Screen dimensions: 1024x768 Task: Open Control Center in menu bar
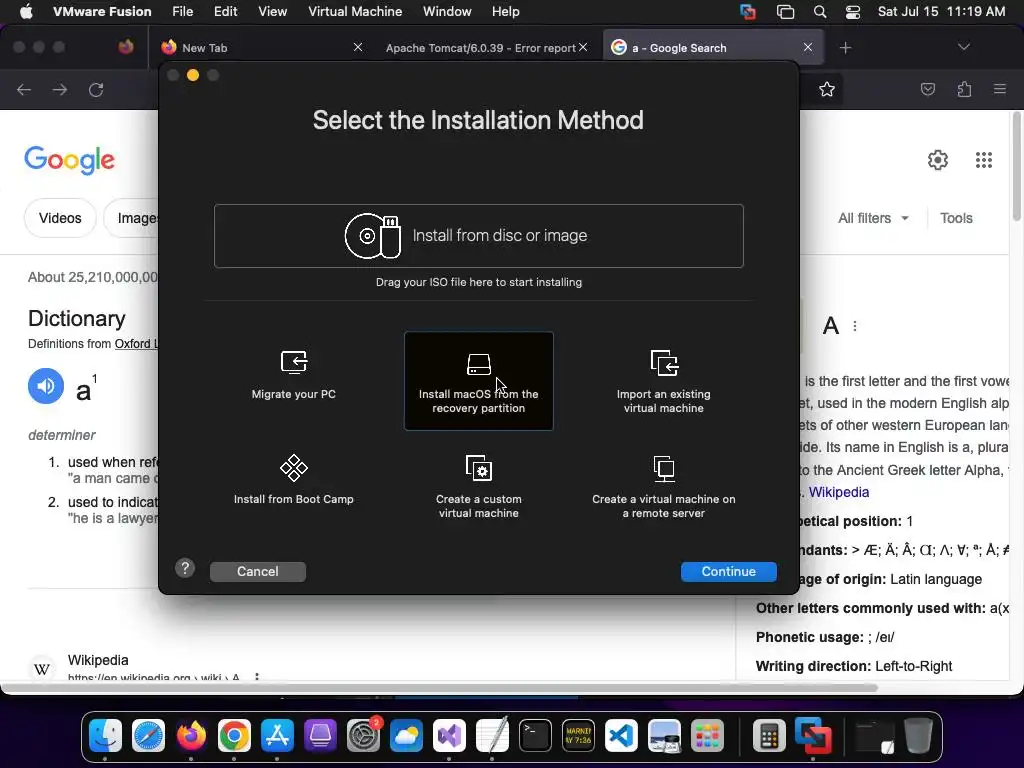(x=852, y=12)
